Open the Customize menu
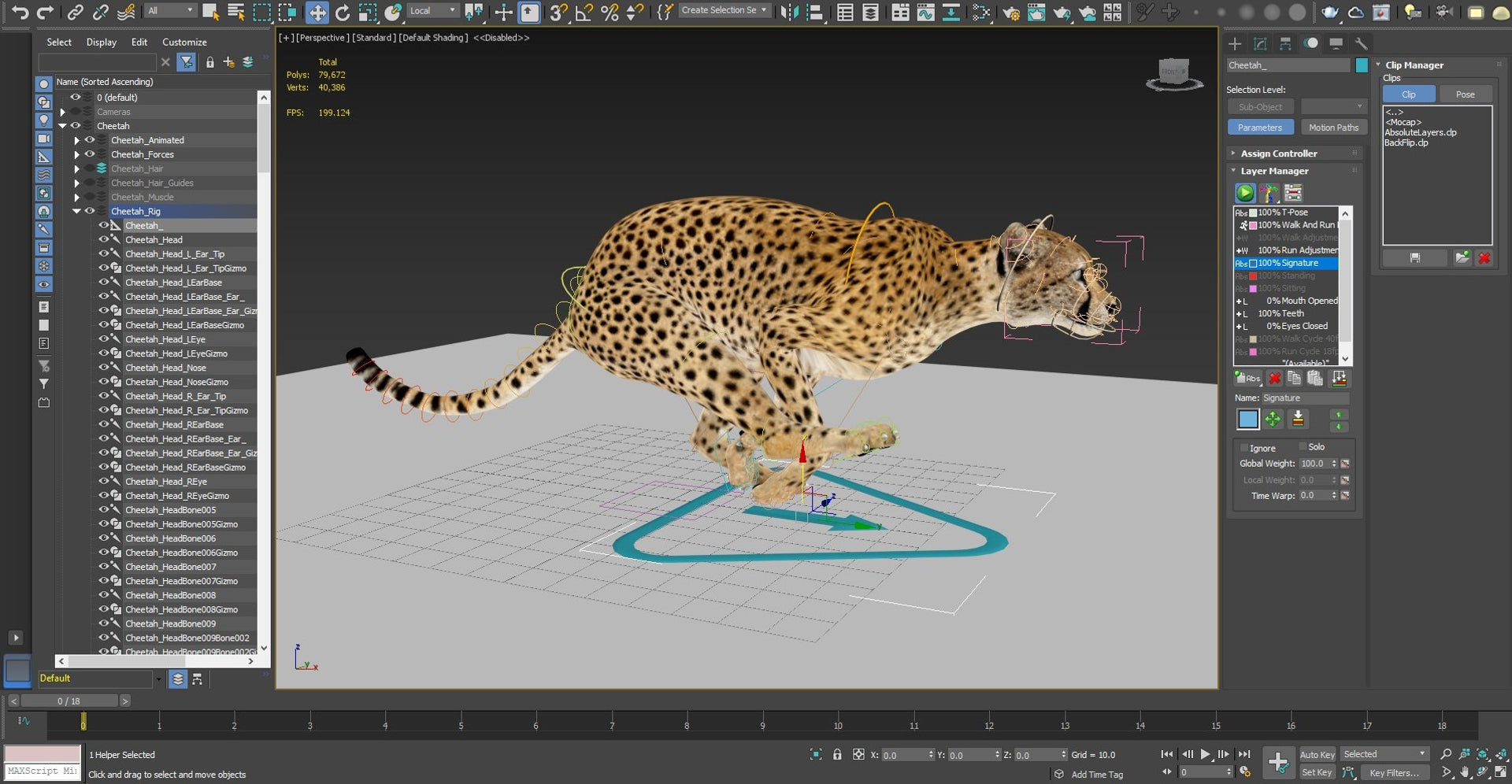Viewport: 1512px width, 784px height. tap(185, 43)
